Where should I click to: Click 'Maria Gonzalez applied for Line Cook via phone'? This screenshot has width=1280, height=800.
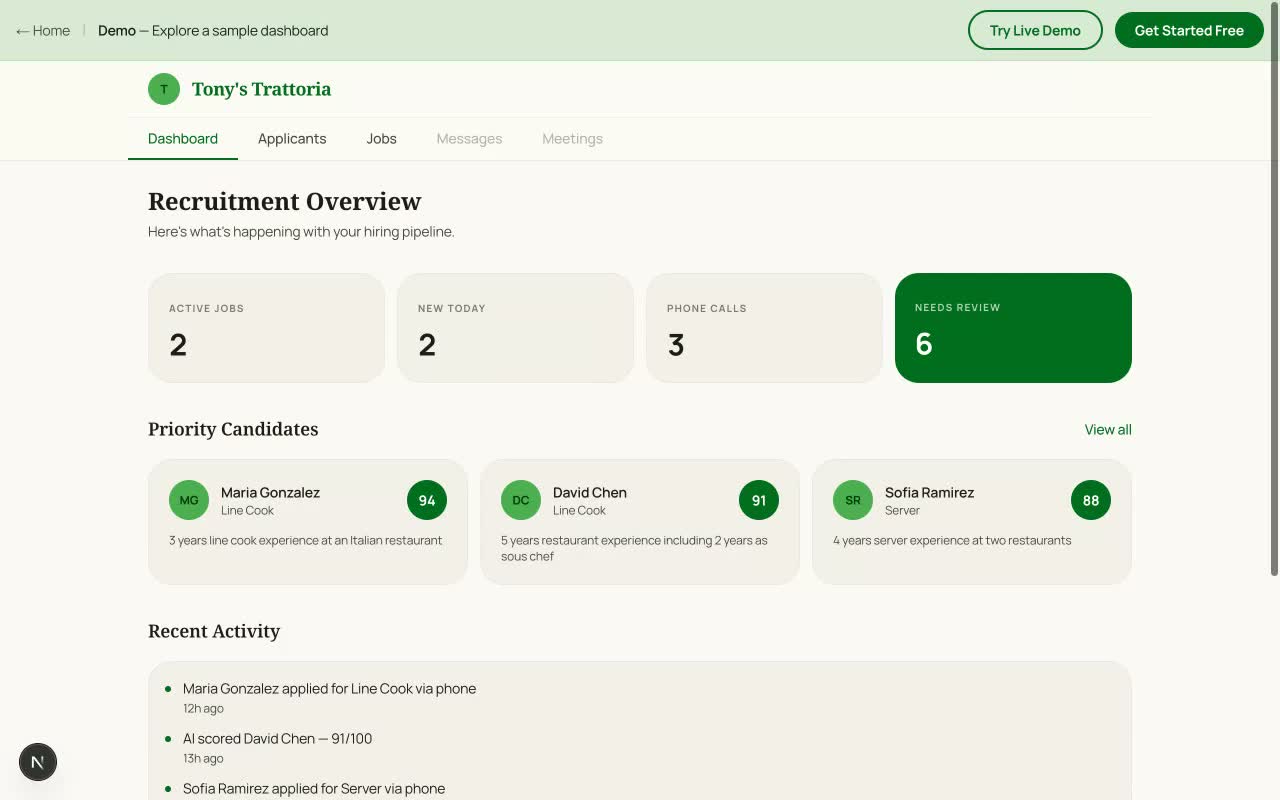click(x=329, y=689)
